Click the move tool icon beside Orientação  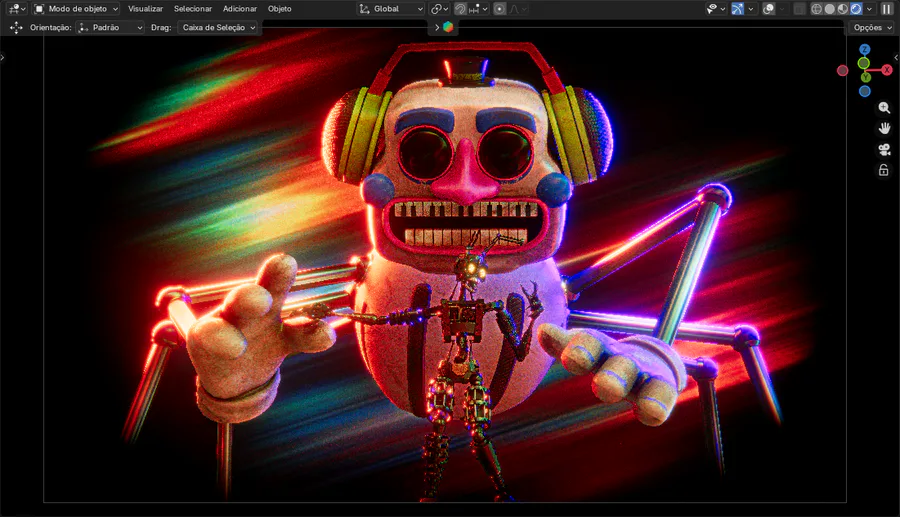tap(16, 28)
